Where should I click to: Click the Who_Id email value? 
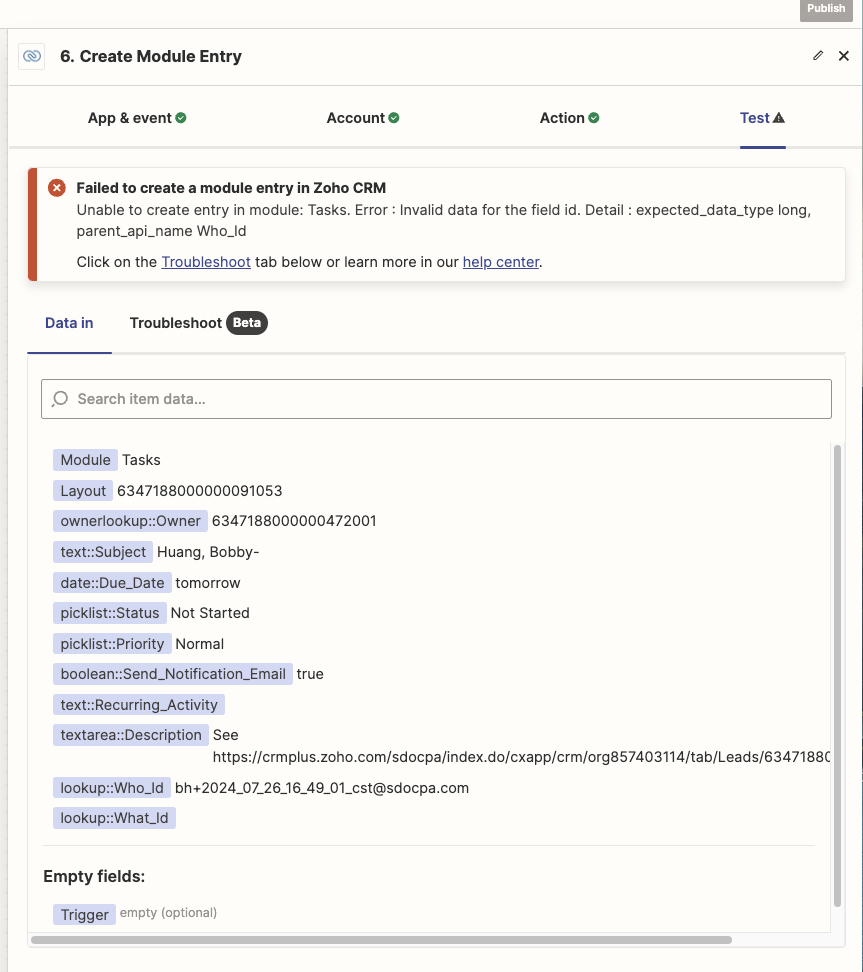[x=322, y=788]
